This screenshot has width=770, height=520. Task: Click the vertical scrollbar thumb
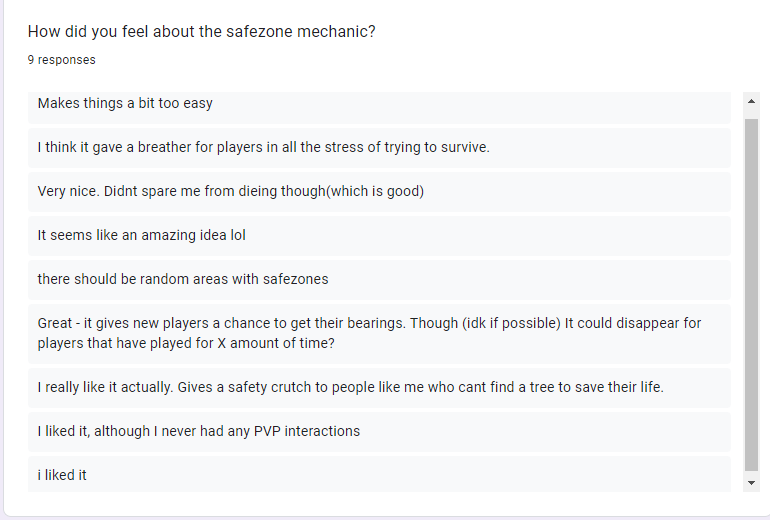click(x=751, y=295)
